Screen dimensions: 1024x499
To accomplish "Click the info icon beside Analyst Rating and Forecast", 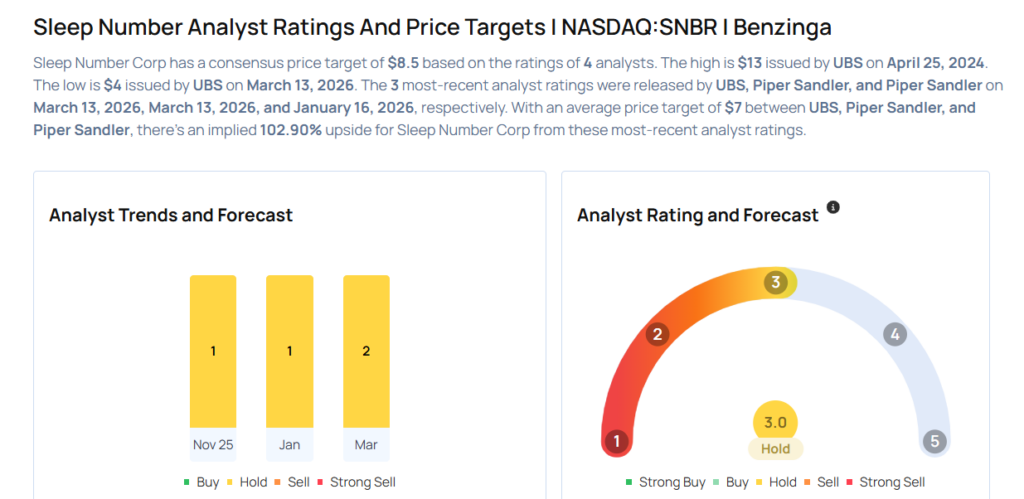I will tap(833, 208).
